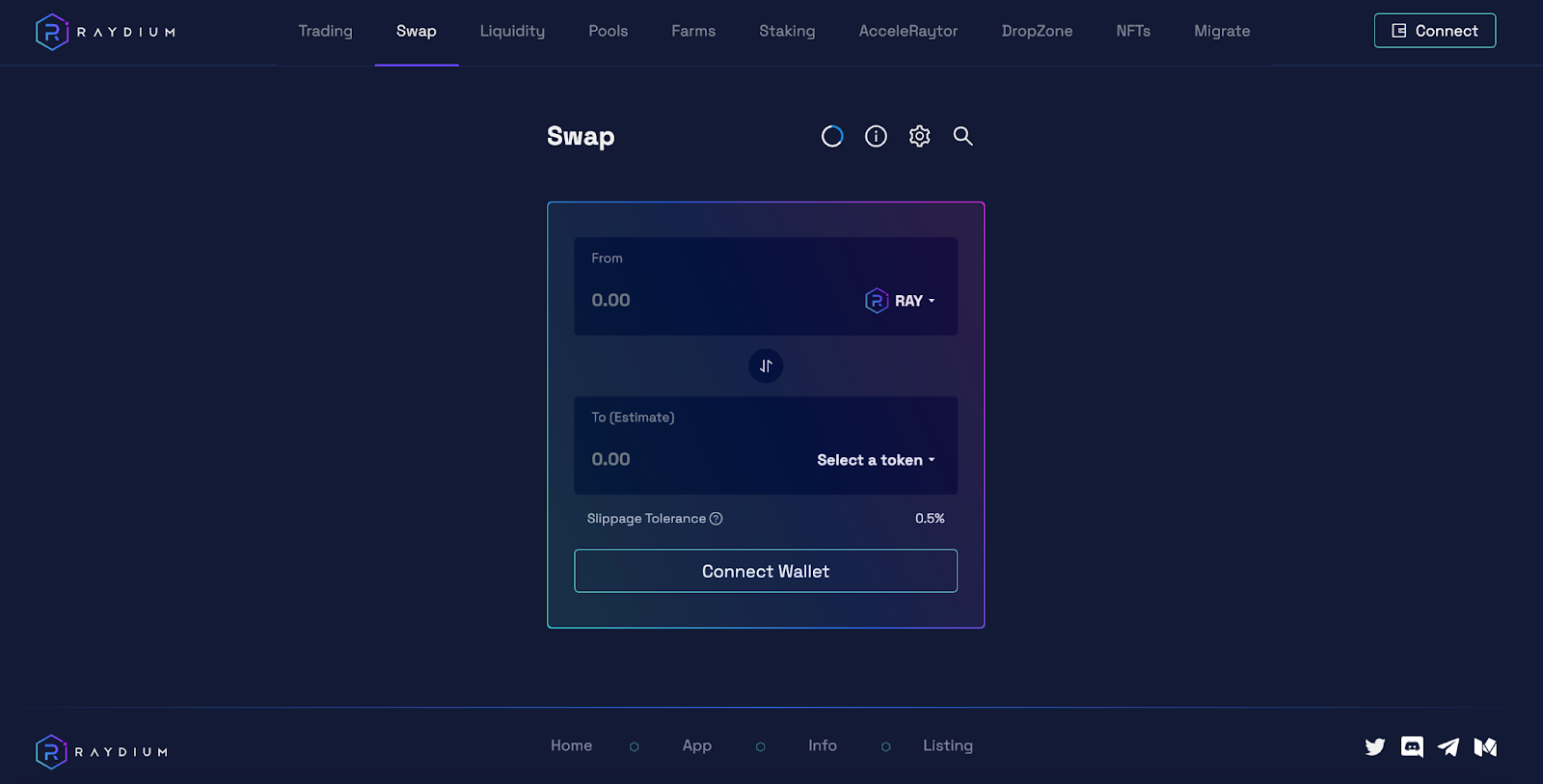Go to the Trading tab

pyautogui.click(x=325, y=31)
